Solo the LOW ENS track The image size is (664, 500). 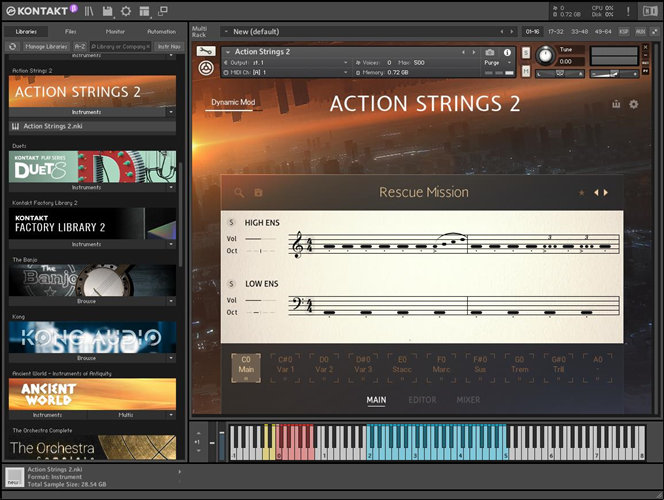(x=232, y=283)
